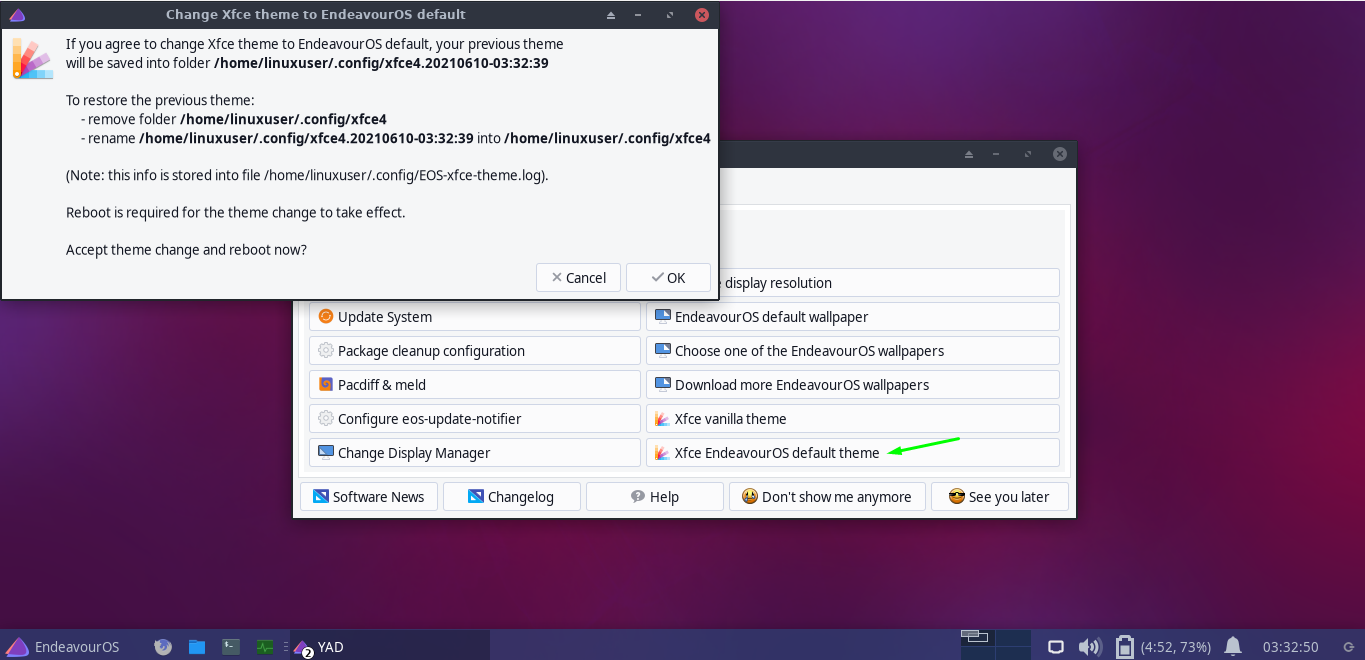Launch Firefox from the panel

163,647
